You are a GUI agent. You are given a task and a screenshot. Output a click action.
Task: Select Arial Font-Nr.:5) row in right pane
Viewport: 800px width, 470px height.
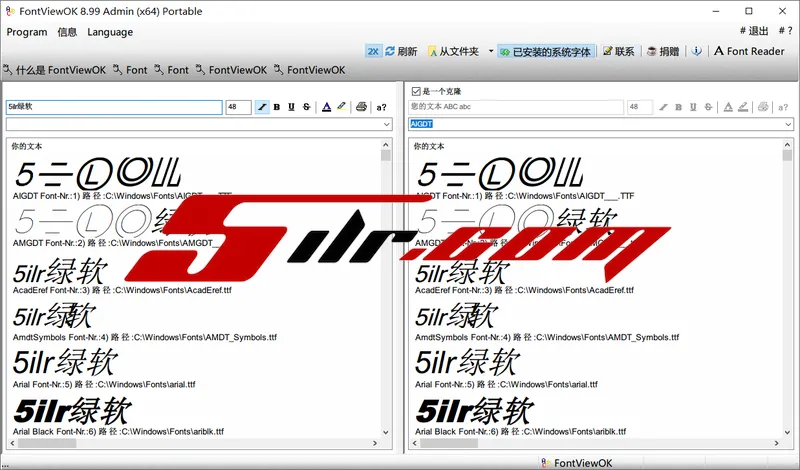pos(506,385)
